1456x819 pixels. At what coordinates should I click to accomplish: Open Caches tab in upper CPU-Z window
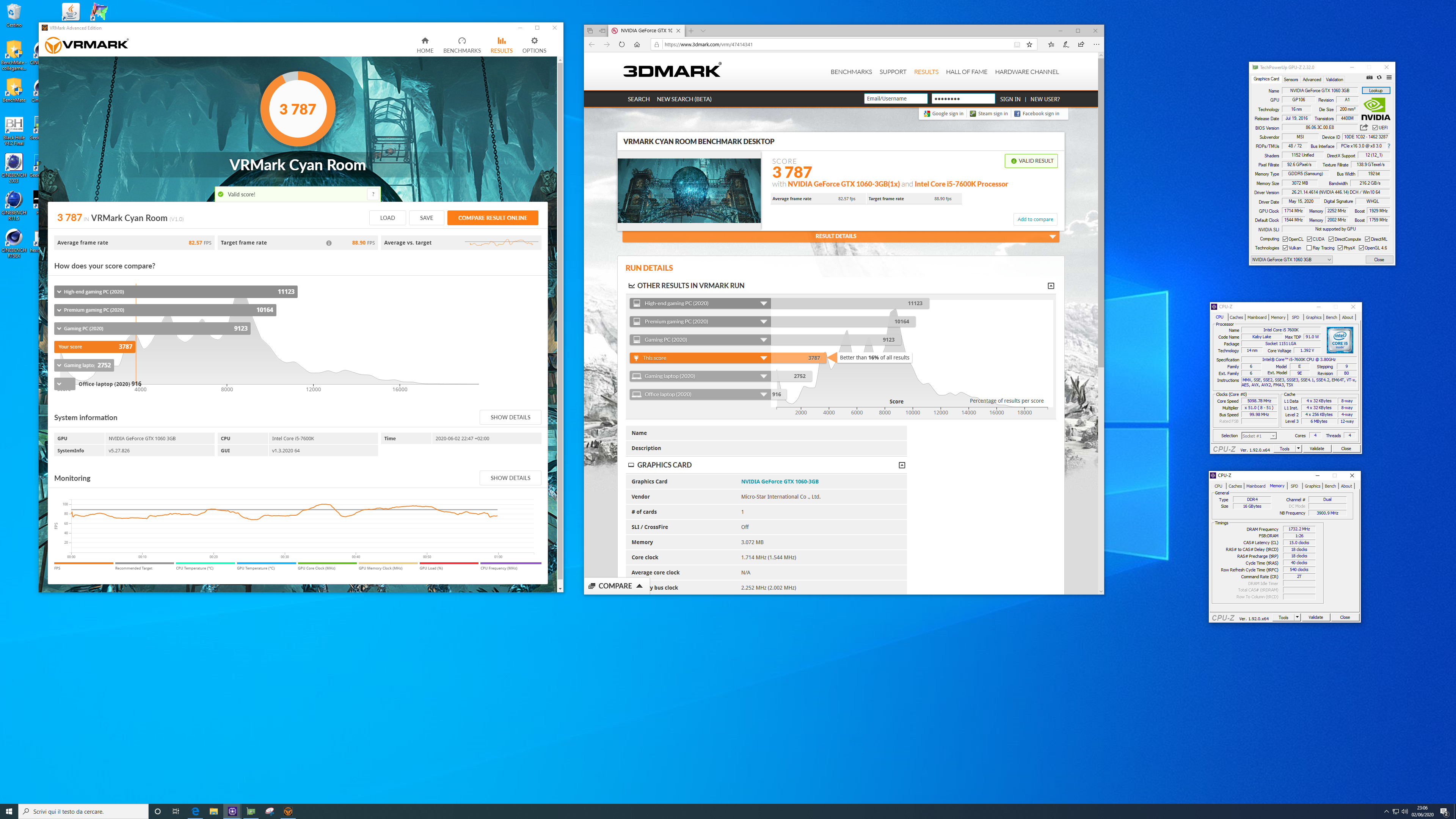(x=1236, y=317)
